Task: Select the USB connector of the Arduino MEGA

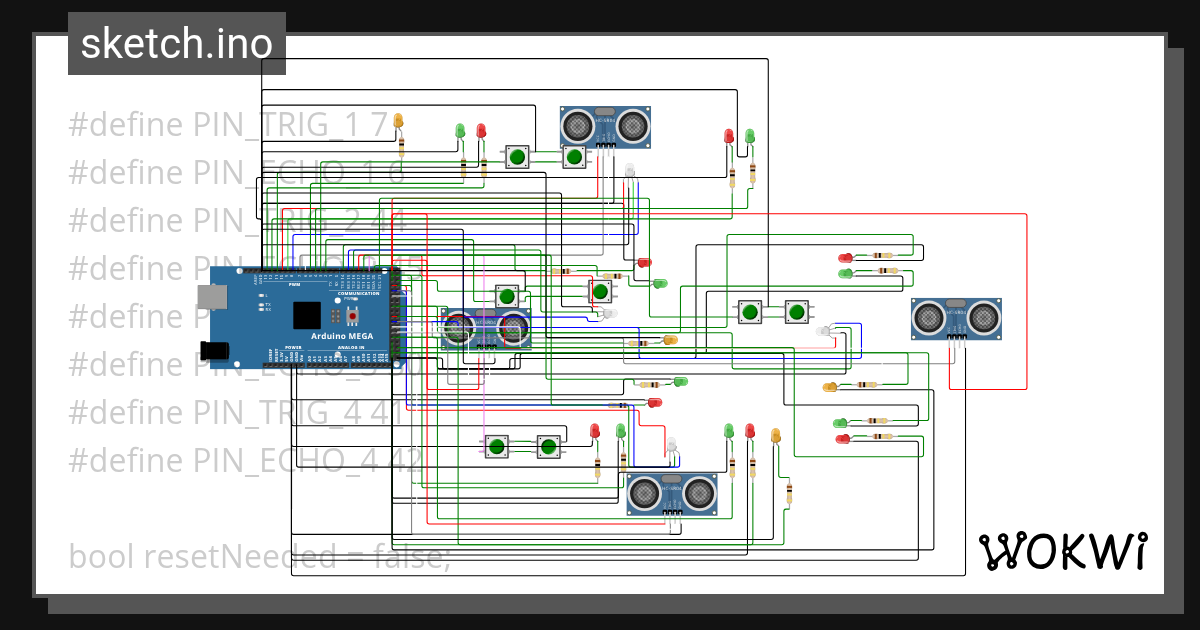Action: coord(213,298)
